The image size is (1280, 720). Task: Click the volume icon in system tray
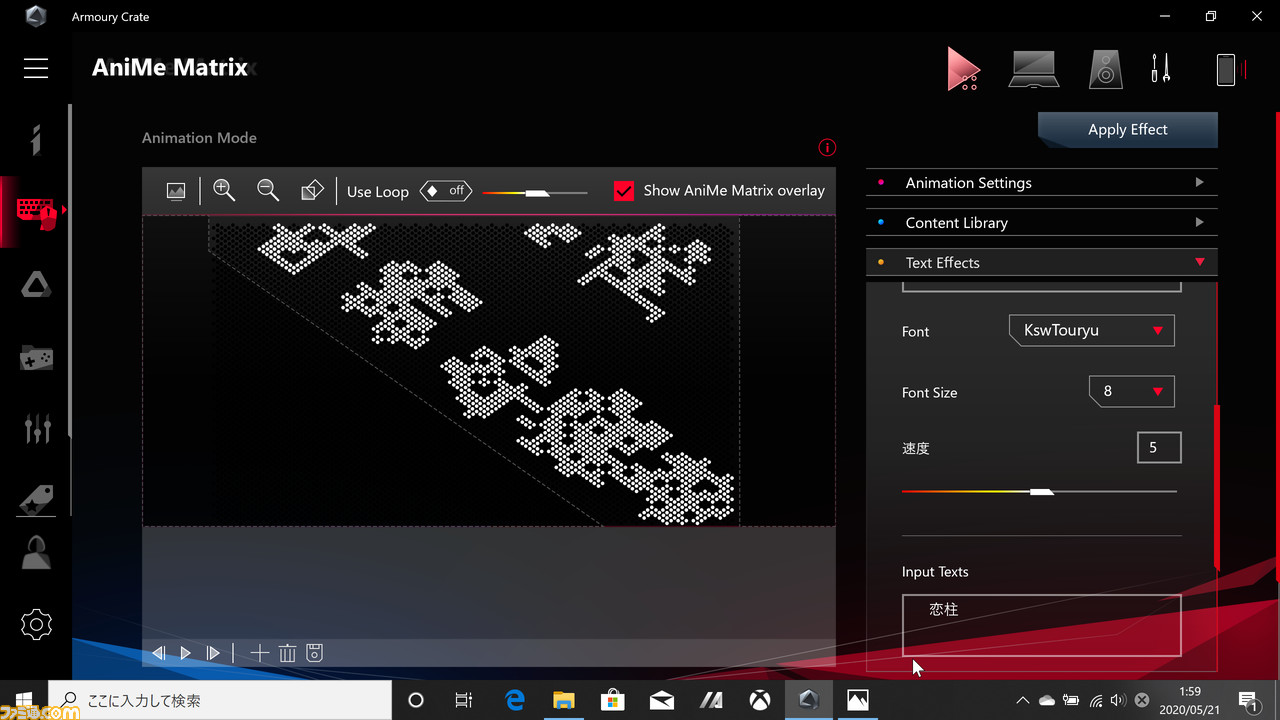click(x=1118, y=701)
